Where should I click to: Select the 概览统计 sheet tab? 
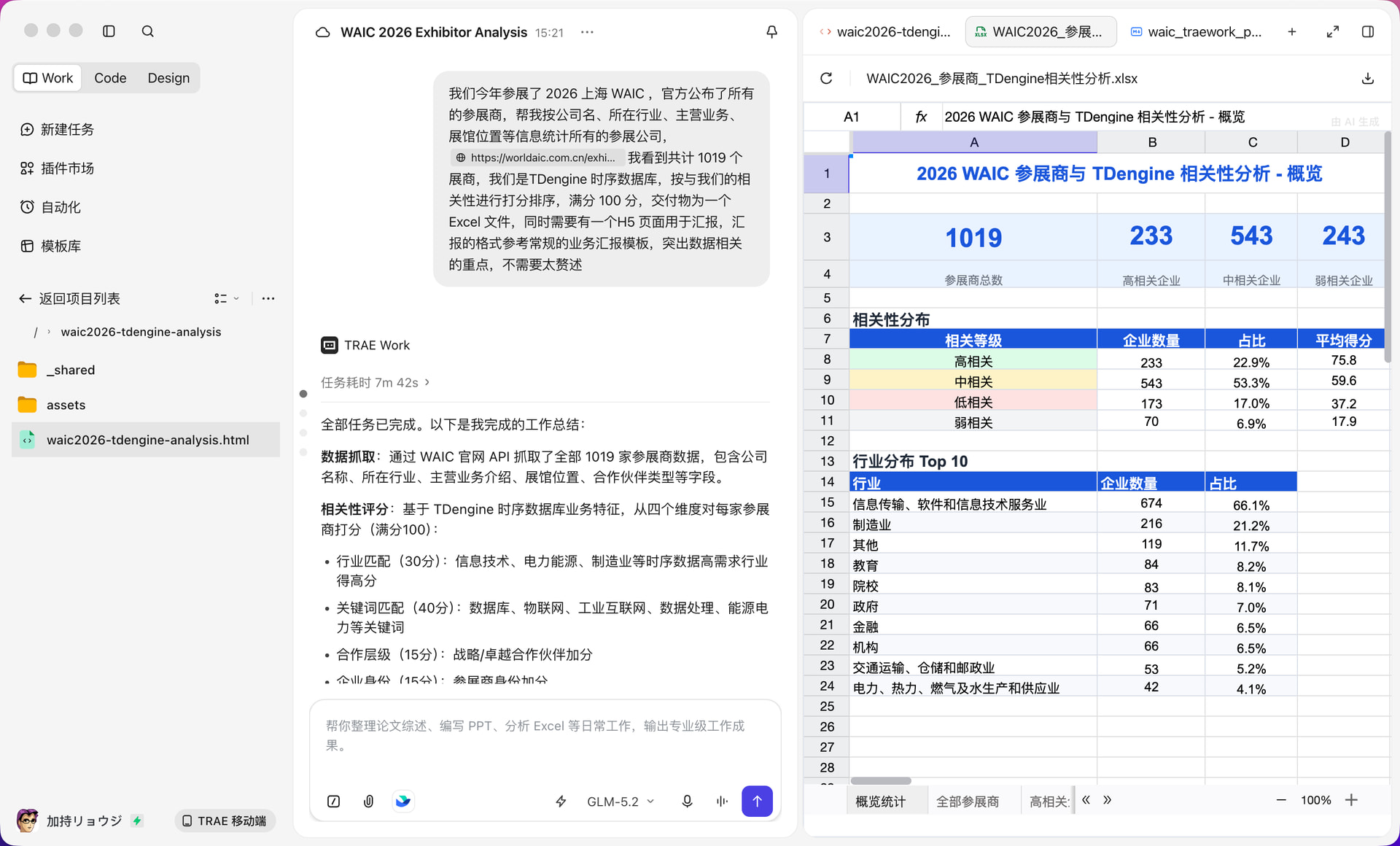click(880, 801)
